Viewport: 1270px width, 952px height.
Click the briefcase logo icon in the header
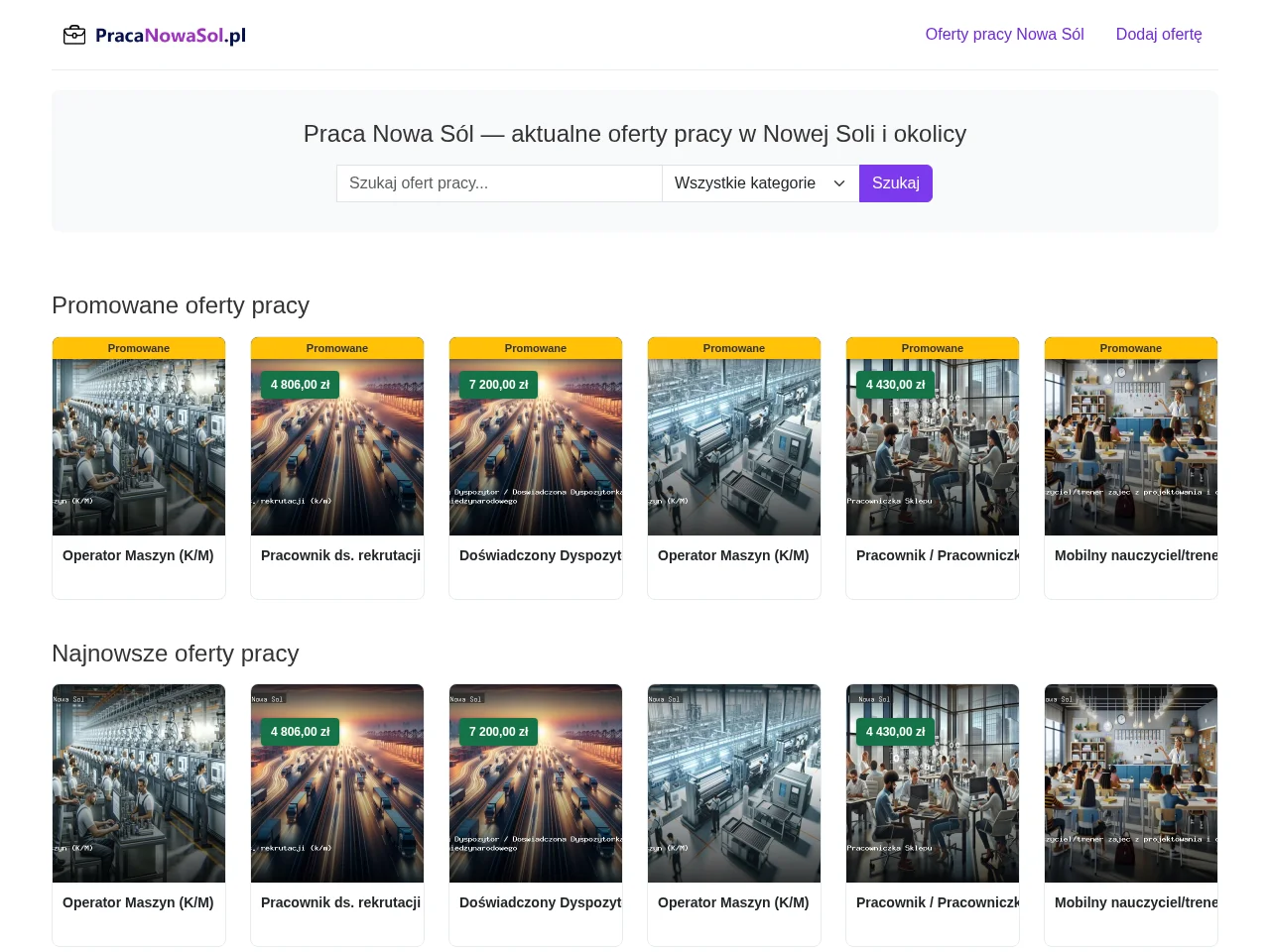tap(74, 36)
